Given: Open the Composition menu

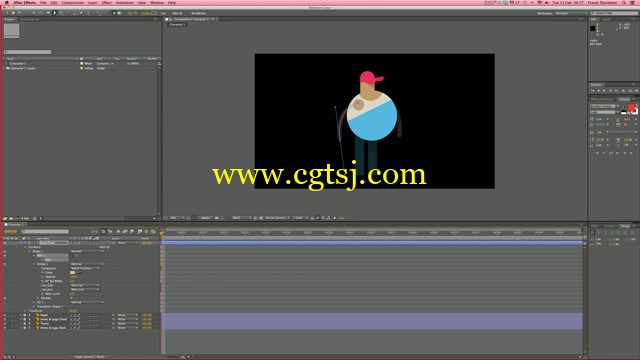Looking at the screenshot, I should pos(73,2).
